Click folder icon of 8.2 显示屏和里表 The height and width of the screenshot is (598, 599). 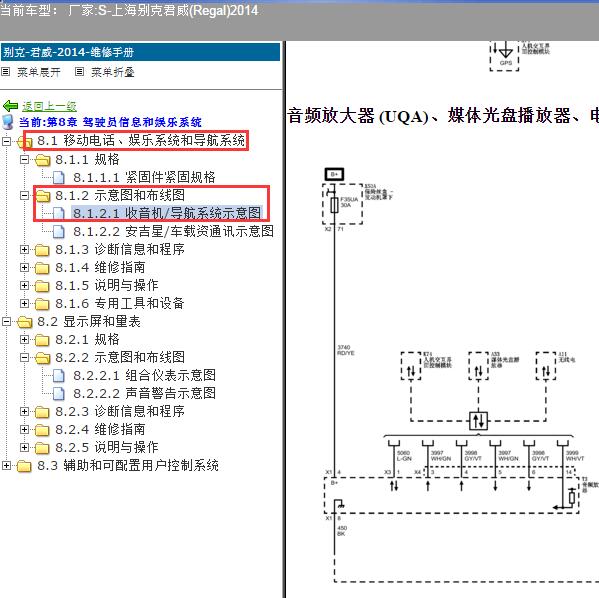pyautogui.click(x=24, y=322)
